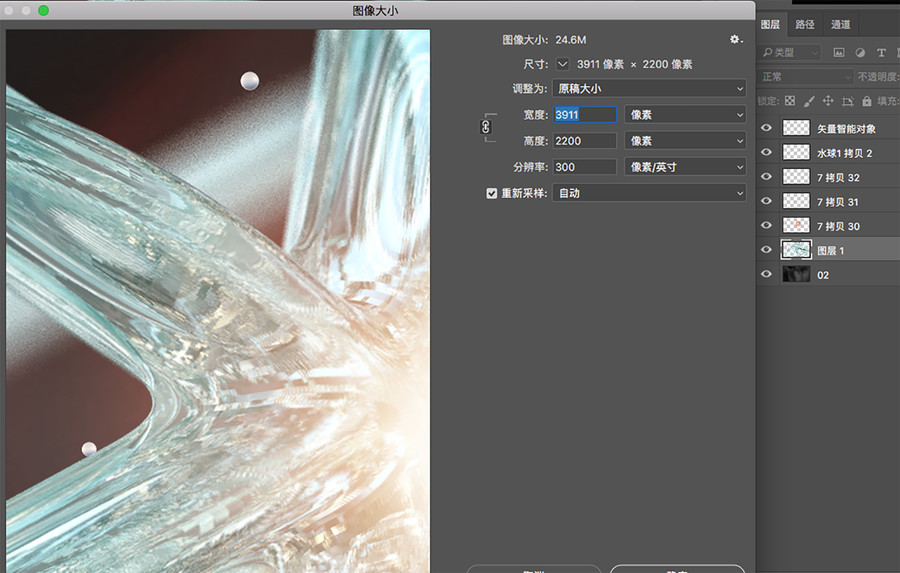Select the 02 layer thumbnail
Screen dimensions: 900x573
pyautogui.click(x=796, y=274)
